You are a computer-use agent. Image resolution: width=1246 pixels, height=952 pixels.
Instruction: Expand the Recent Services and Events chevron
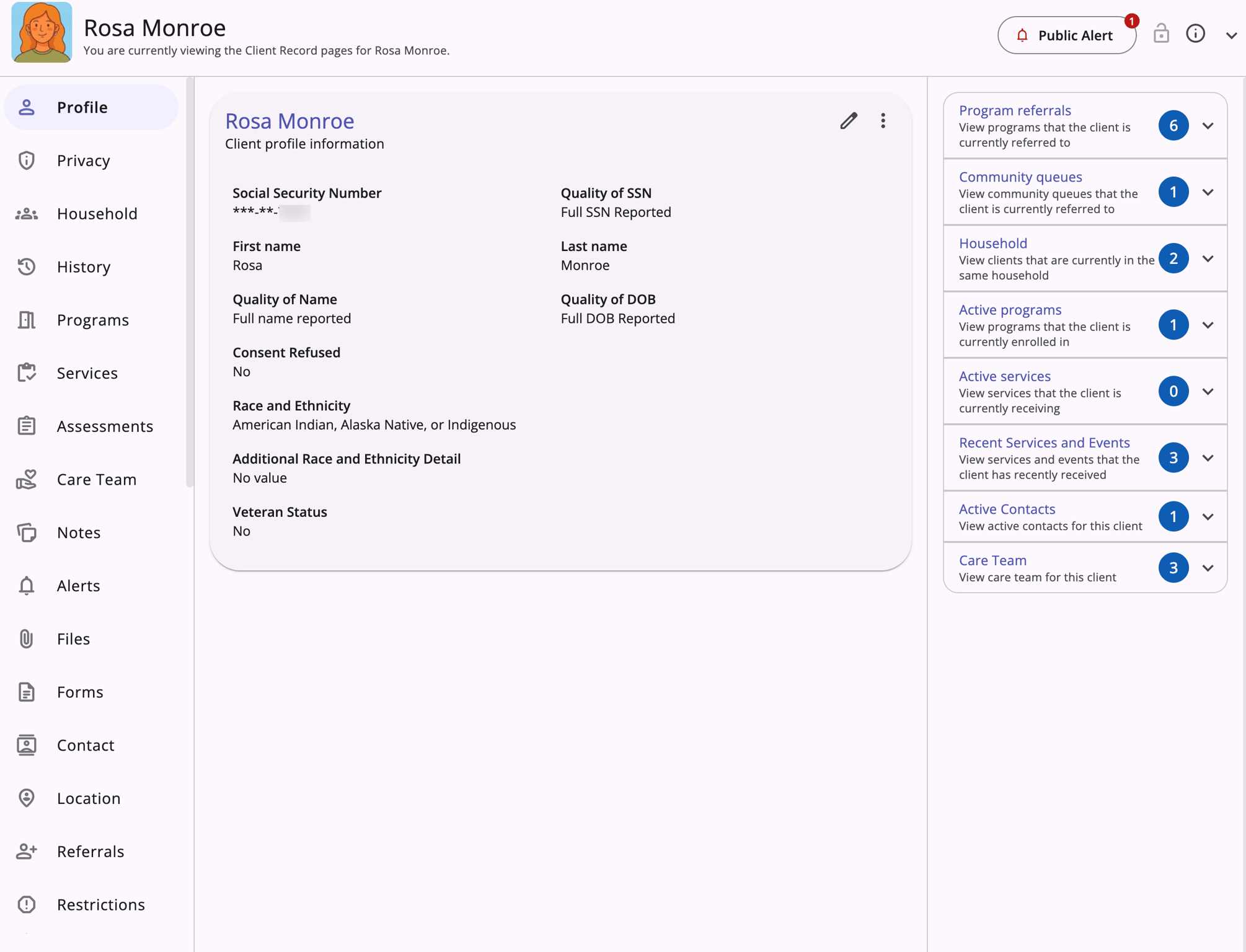click(x=1208, y=458)
